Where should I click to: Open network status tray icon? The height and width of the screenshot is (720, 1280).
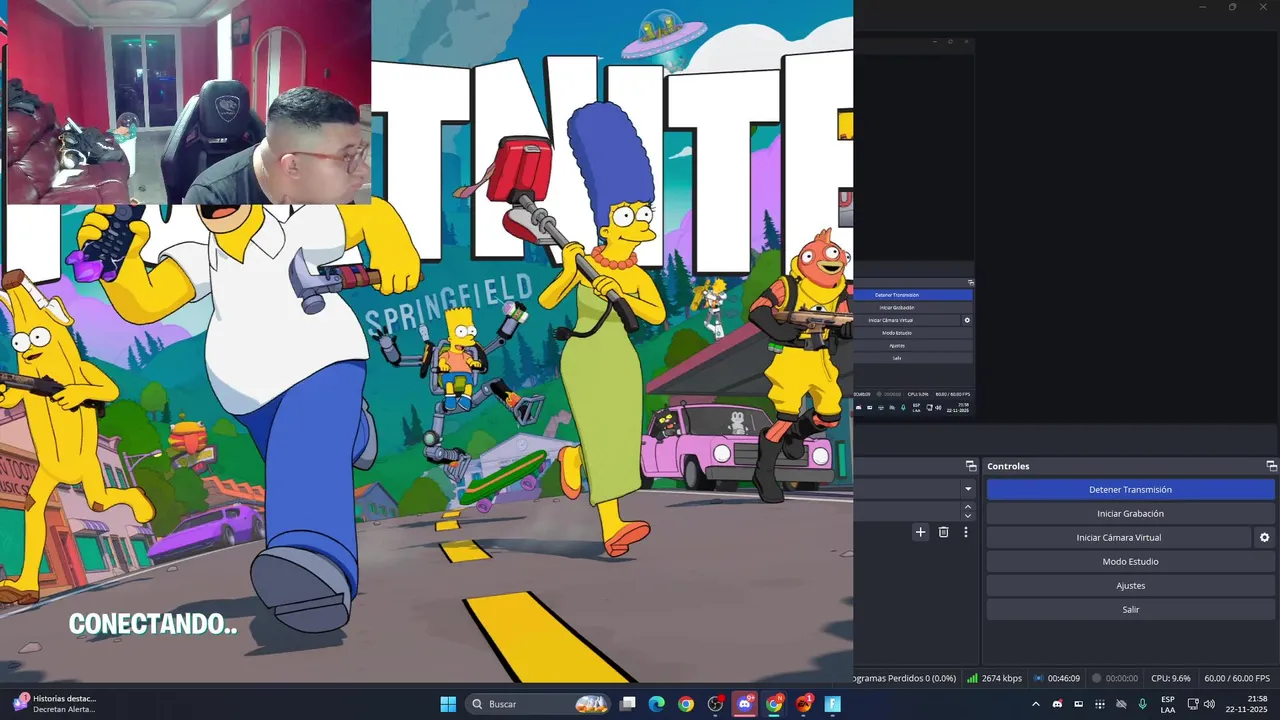(1193, 704)
